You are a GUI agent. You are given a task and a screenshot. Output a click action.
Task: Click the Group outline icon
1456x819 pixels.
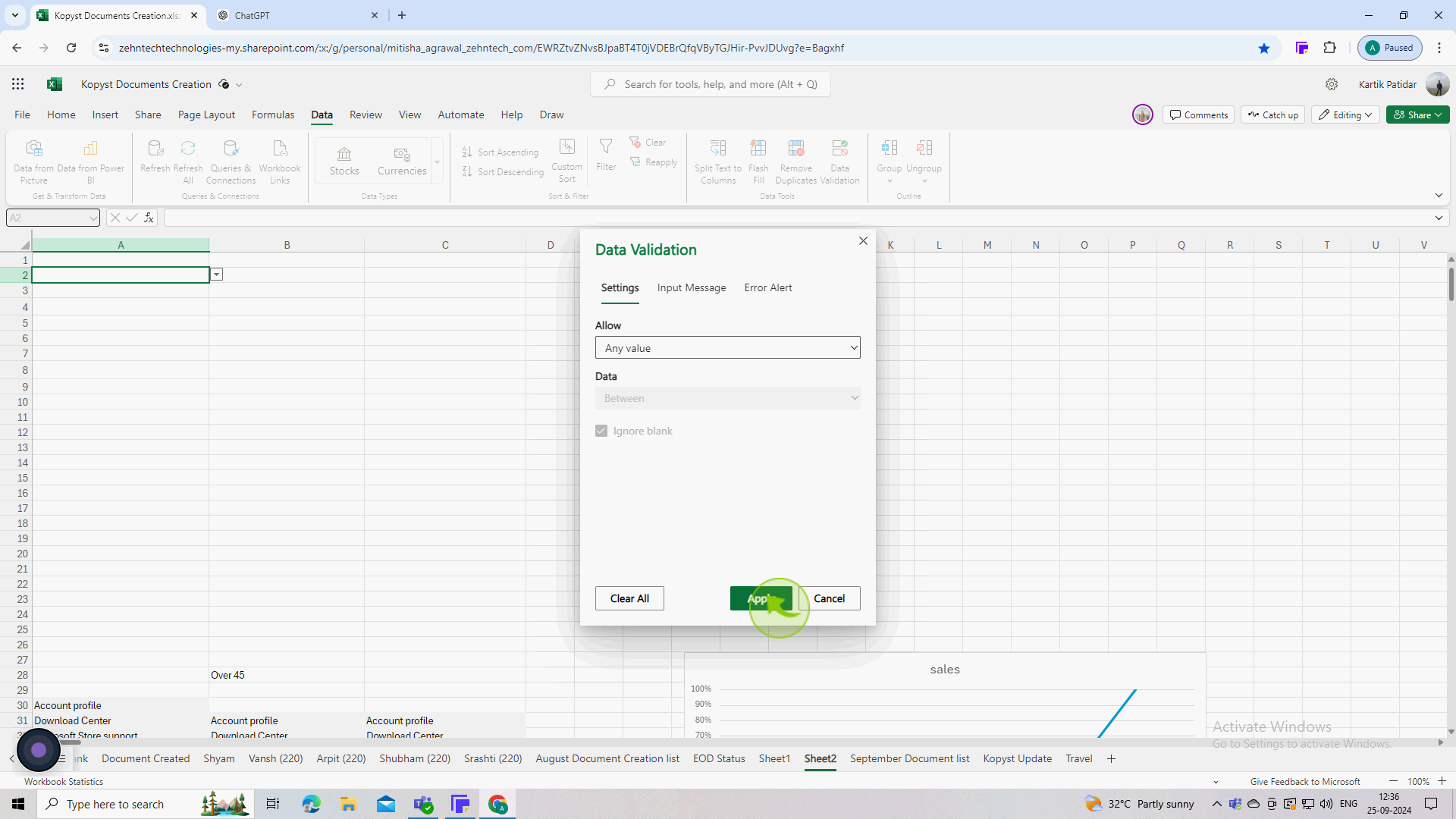(890, 148)
